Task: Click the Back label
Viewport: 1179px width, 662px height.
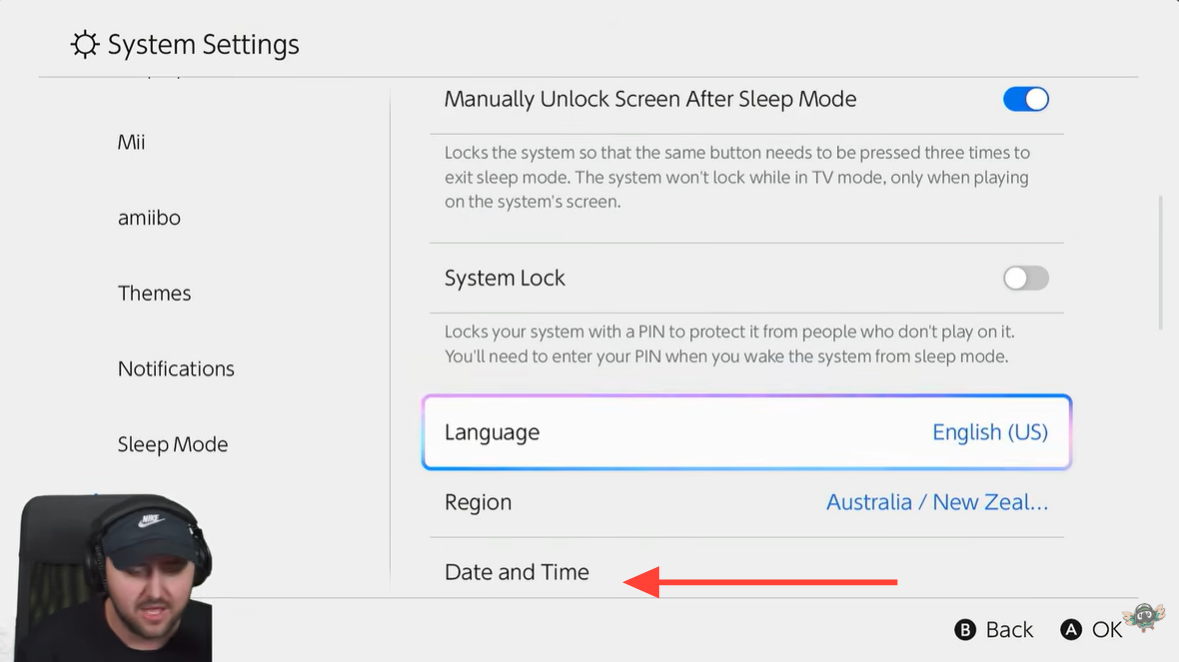Action: (1008, 630)
